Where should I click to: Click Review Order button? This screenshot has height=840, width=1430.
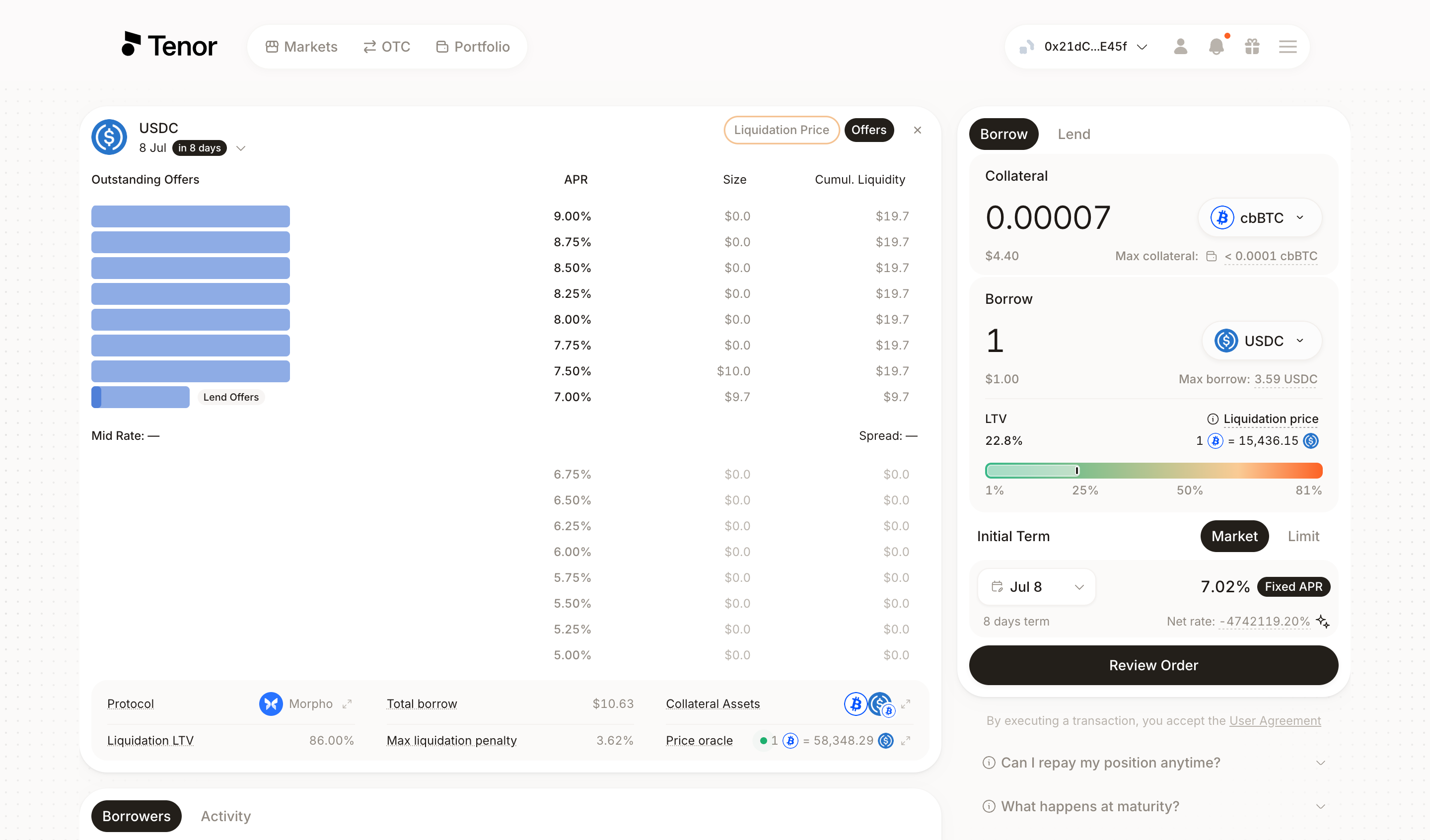point(1153,665)
